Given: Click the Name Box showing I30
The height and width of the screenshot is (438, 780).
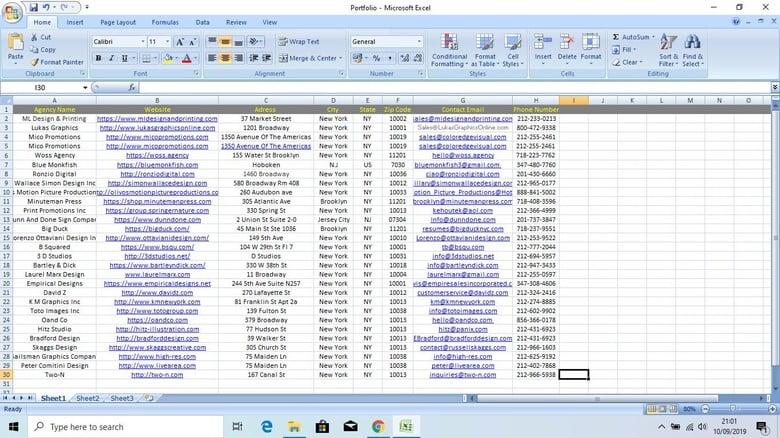Looking at the screenshot, I should (x=45, y=88).
